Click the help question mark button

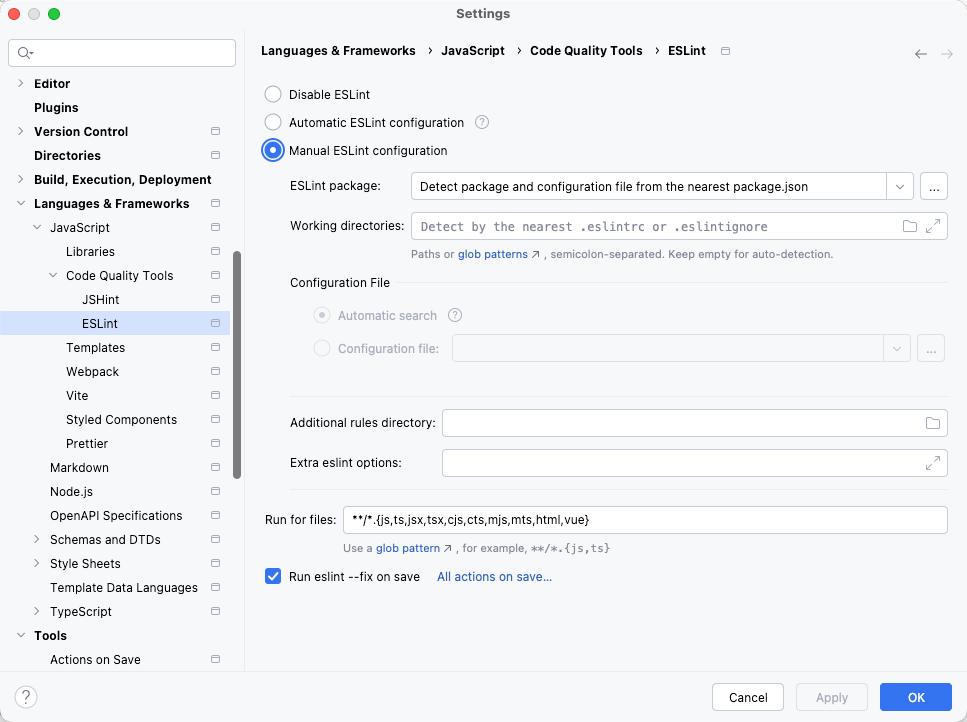26,697
